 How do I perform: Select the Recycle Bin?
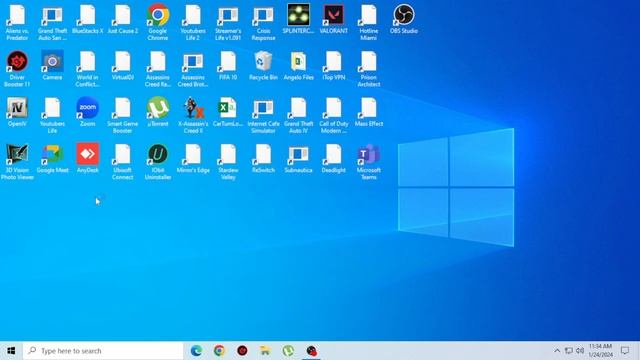pos(263,66)
